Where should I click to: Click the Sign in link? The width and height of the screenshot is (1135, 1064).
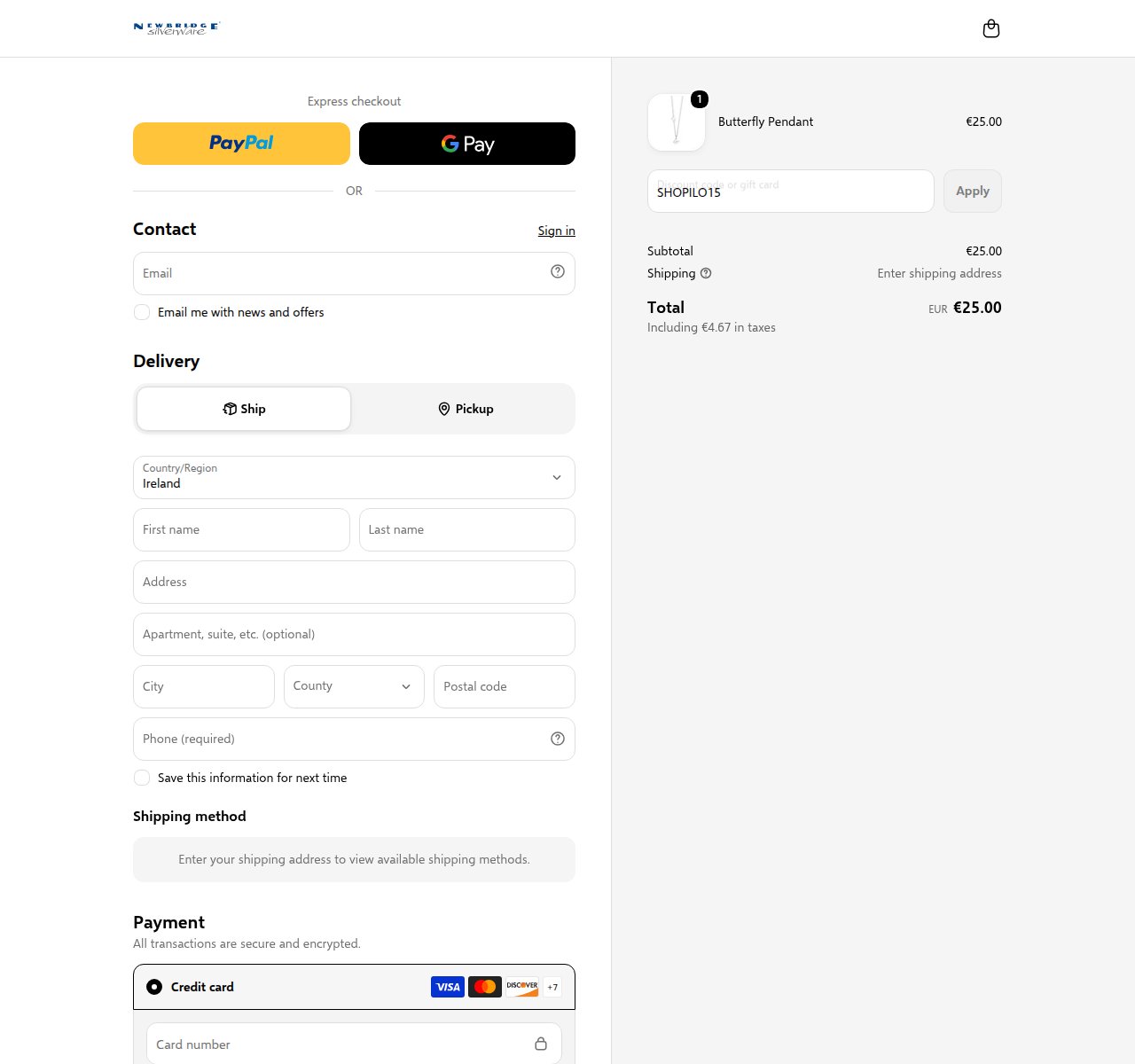(x=556, y=231)
